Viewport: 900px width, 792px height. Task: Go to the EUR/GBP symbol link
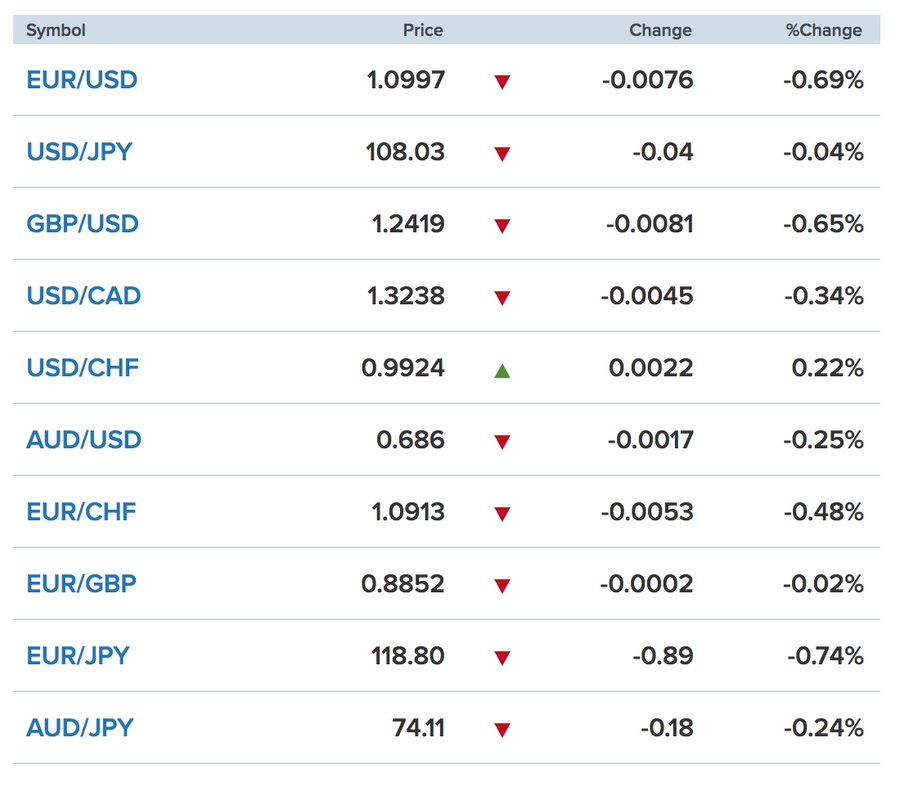click(x=81, y=584)
